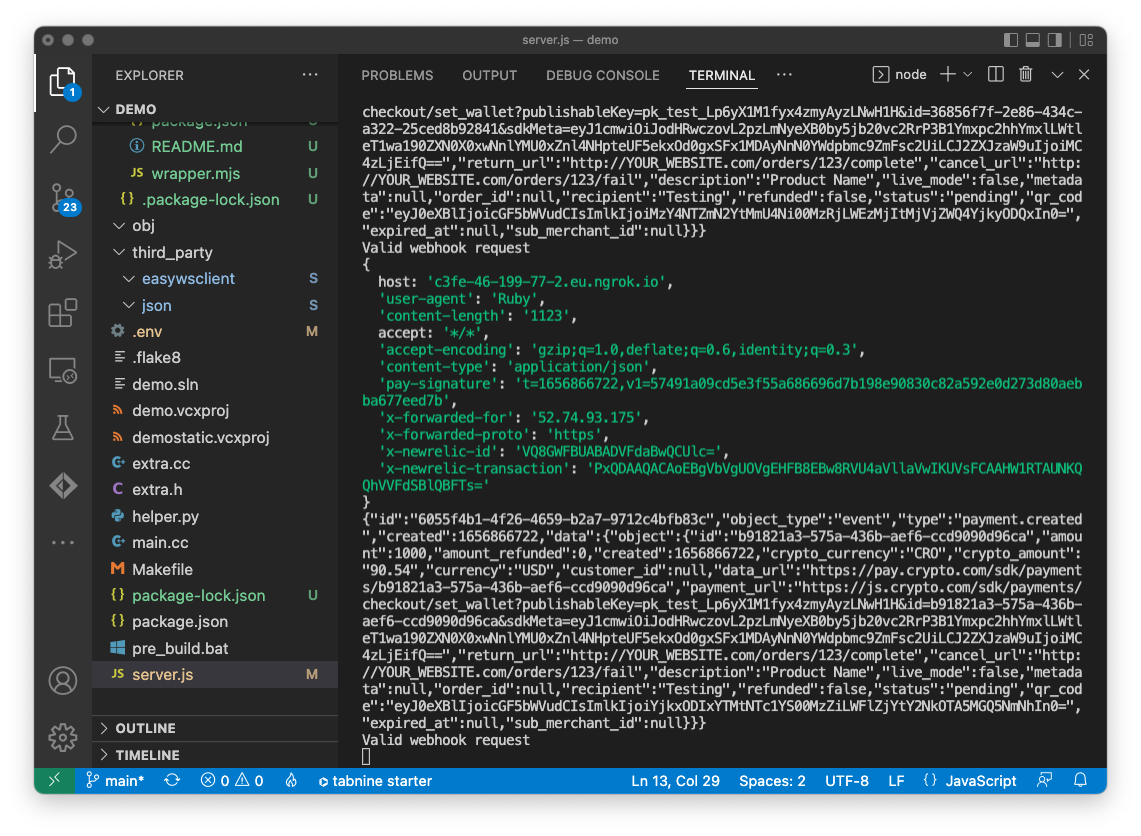Open the Testing flask icon view
The width and height of the screenshot is (1141, 836).
pyautogui.click(x=63, y=429)
